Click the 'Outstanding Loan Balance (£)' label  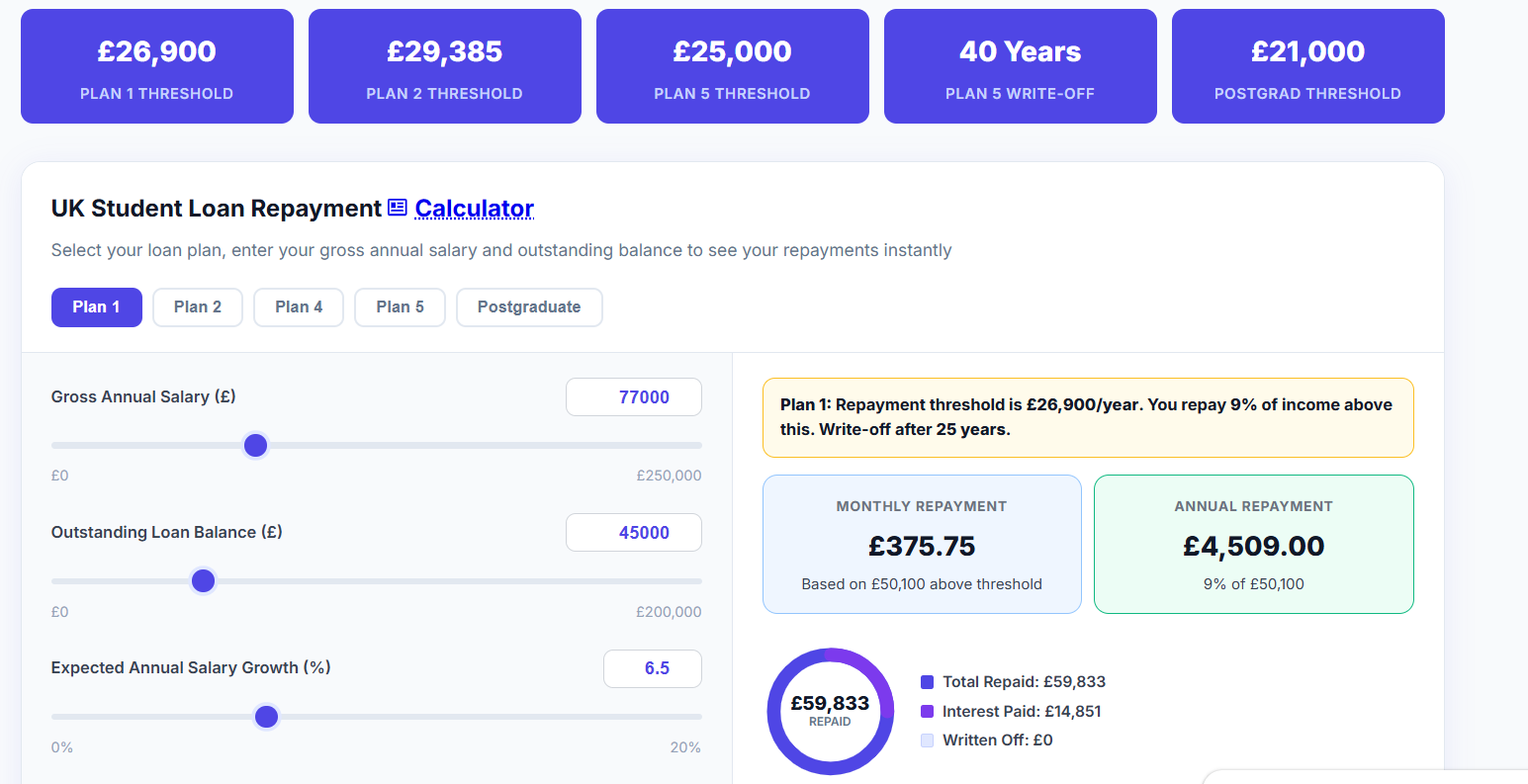pos(167,532)
